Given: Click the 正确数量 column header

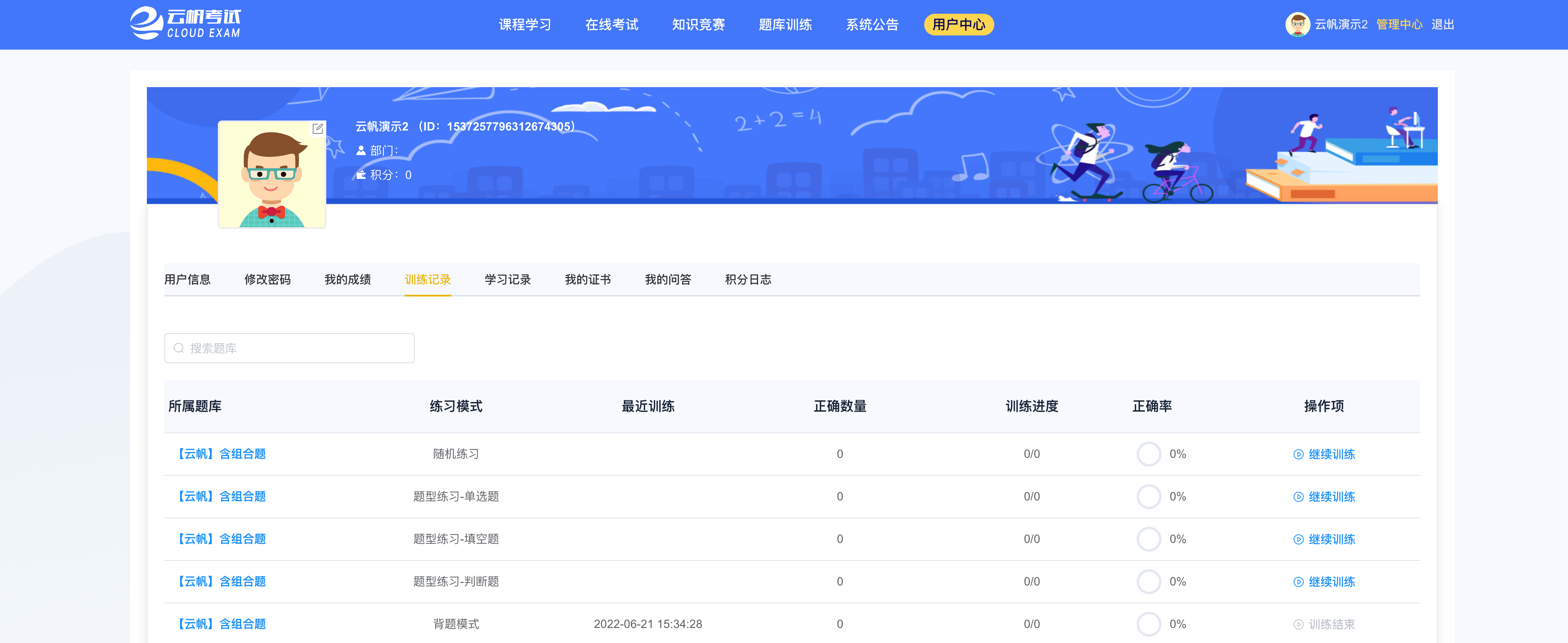Looking at the screenshot, I should (840, 407).
